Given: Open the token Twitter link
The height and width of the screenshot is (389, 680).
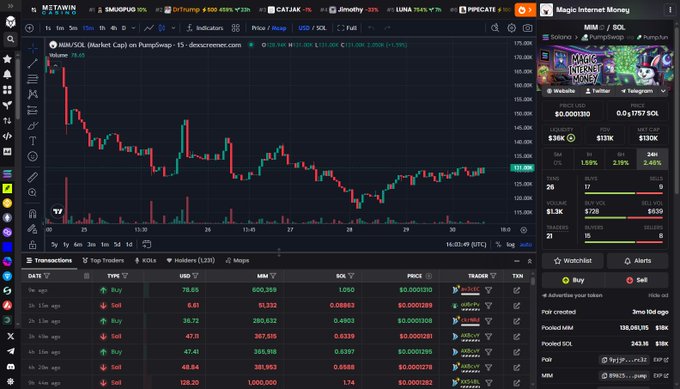Looking at the screenshot, I should tap(598, 91).
